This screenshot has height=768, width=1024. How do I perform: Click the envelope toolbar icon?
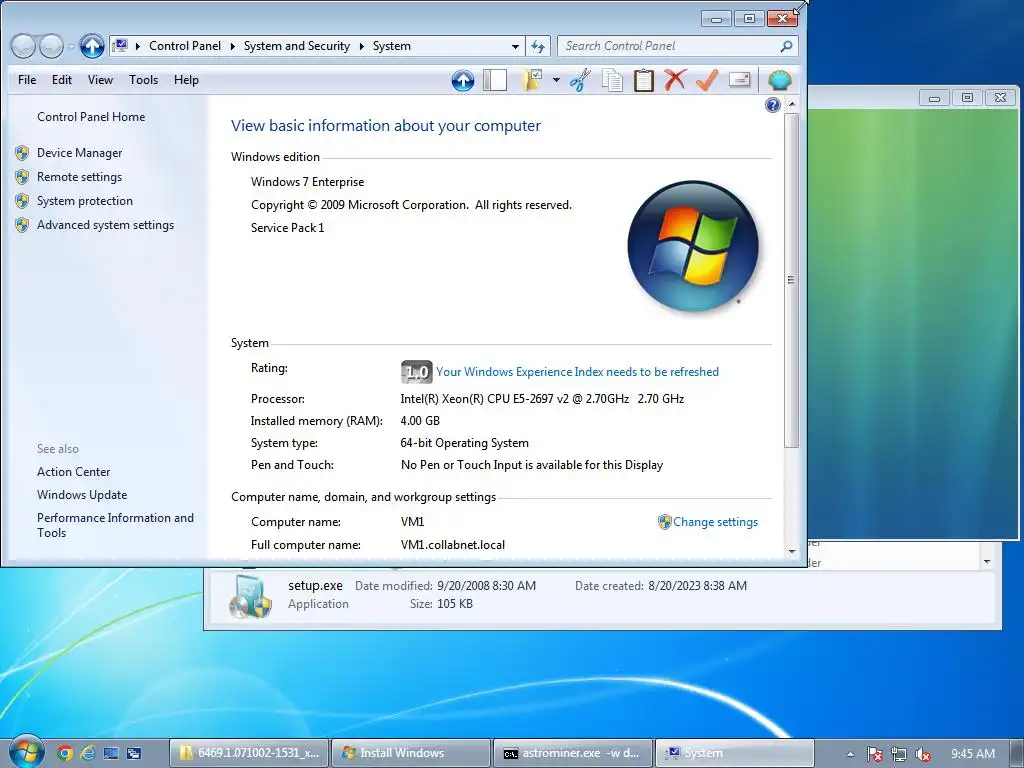click(x=739, y=80)
